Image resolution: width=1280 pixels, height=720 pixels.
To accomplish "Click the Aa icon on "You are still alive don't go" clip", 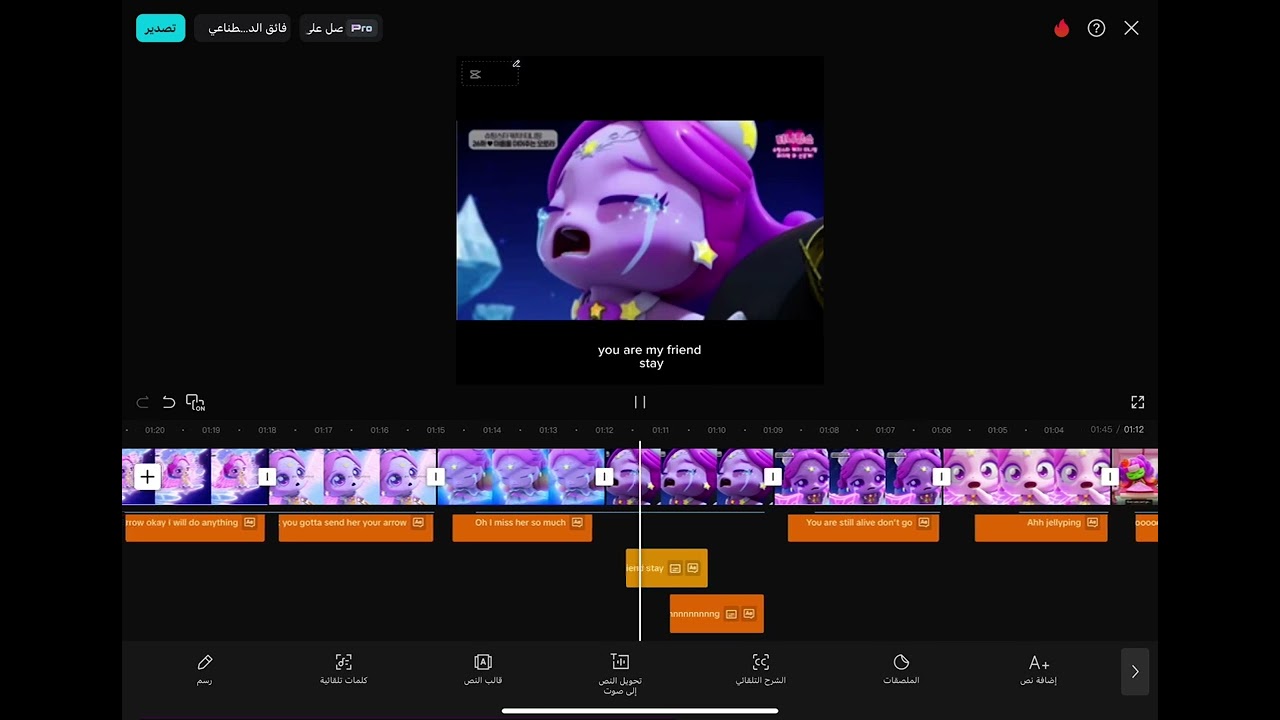I will tap(925, 522).
